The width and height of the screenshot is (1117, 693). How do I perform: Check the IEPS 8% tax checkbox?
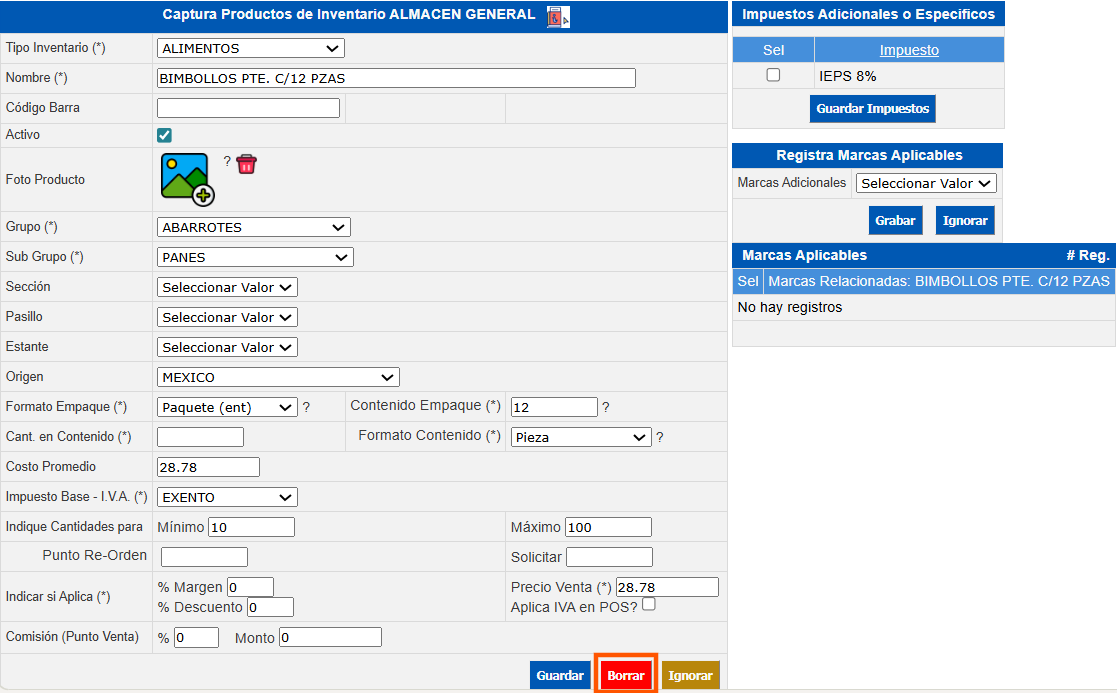click(773, 75)
